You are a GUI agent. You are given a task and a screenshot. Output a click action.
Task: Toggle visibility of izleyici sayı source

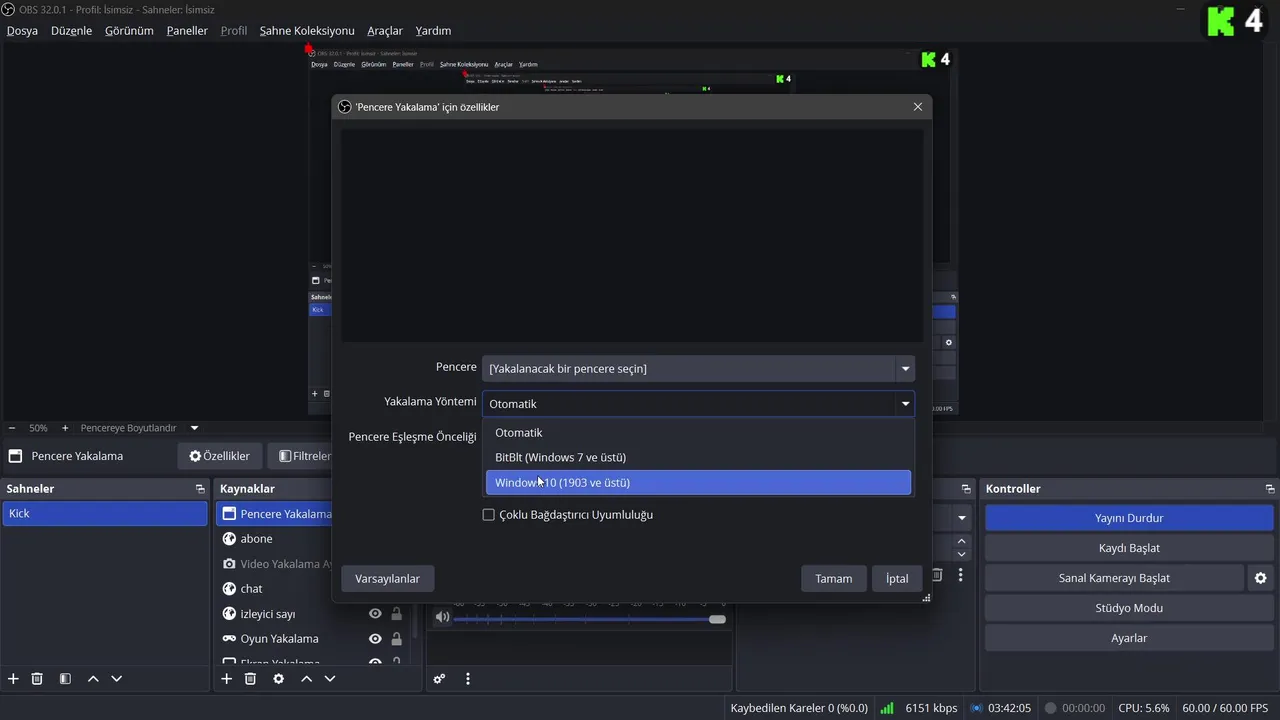(x=375, y=614)
